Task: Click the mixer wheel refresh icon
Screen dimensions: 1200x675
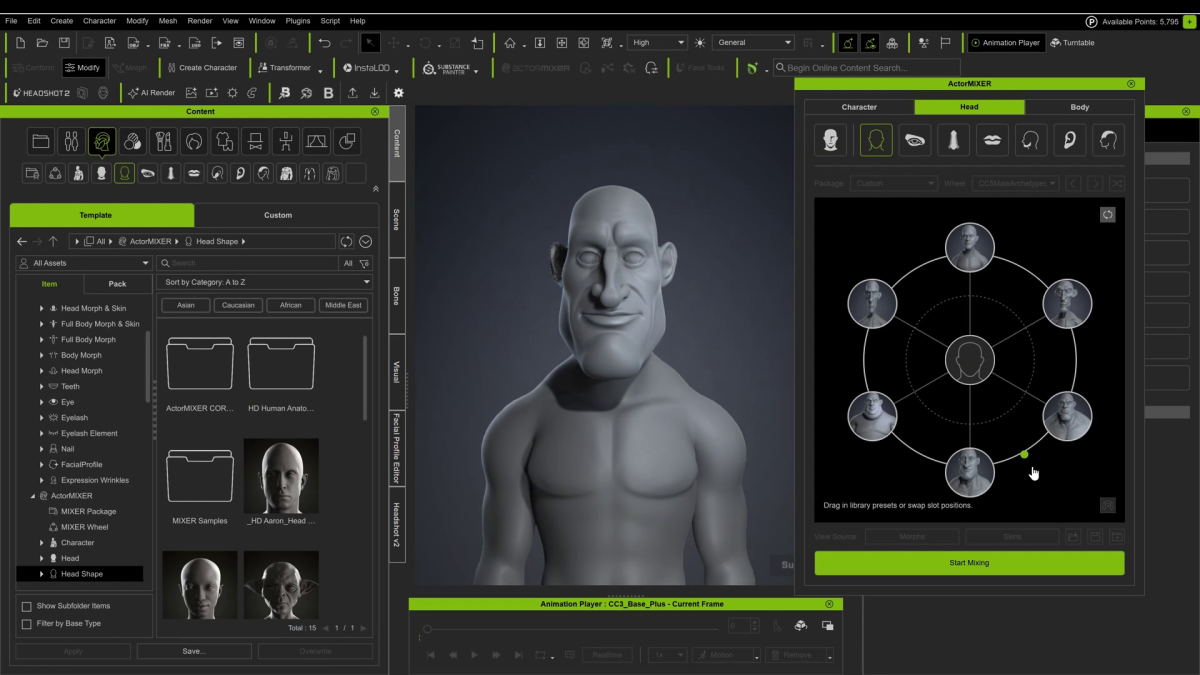Action: point(1107,215)
